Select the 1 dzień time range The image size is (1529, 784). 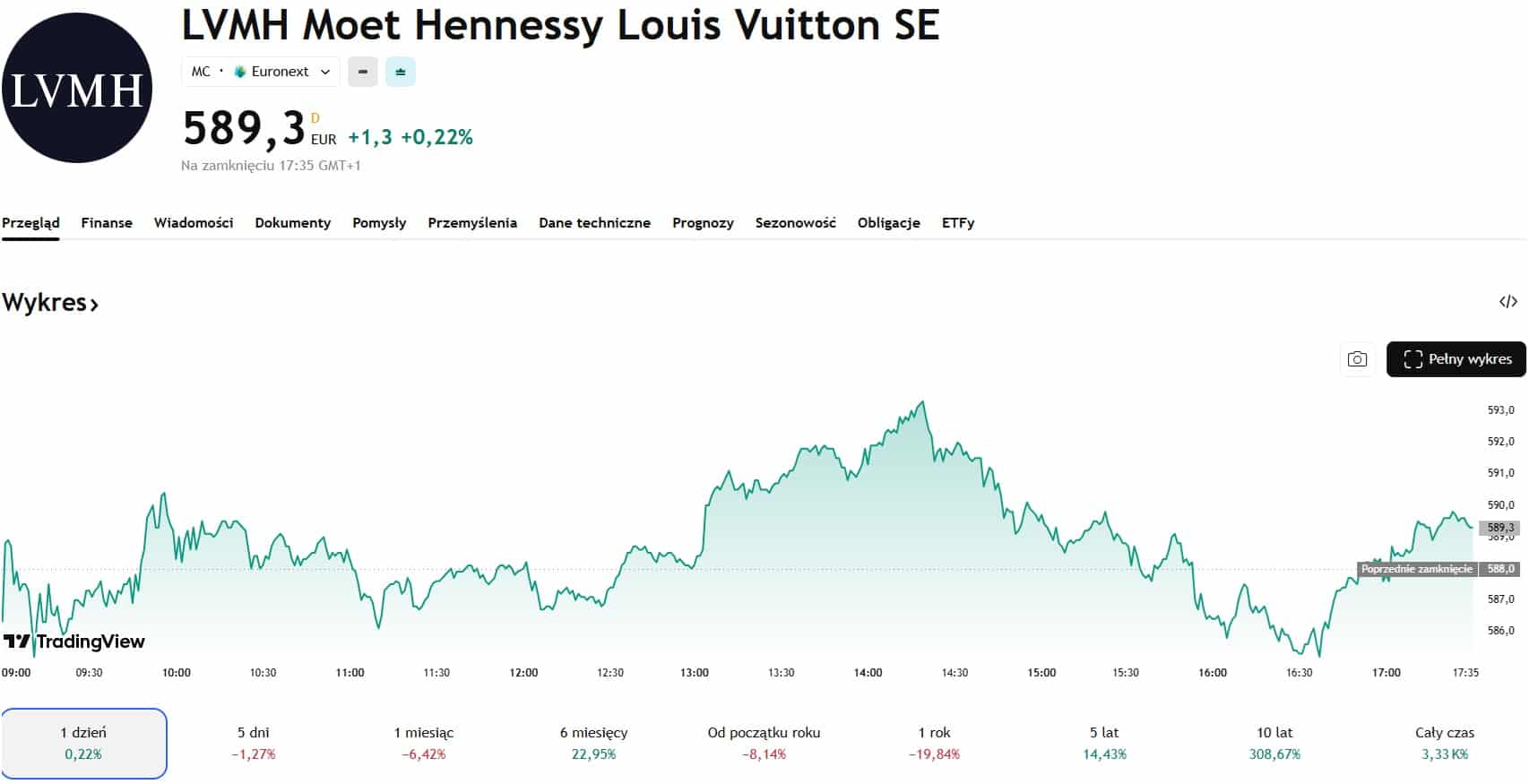[x=83, y=743]
